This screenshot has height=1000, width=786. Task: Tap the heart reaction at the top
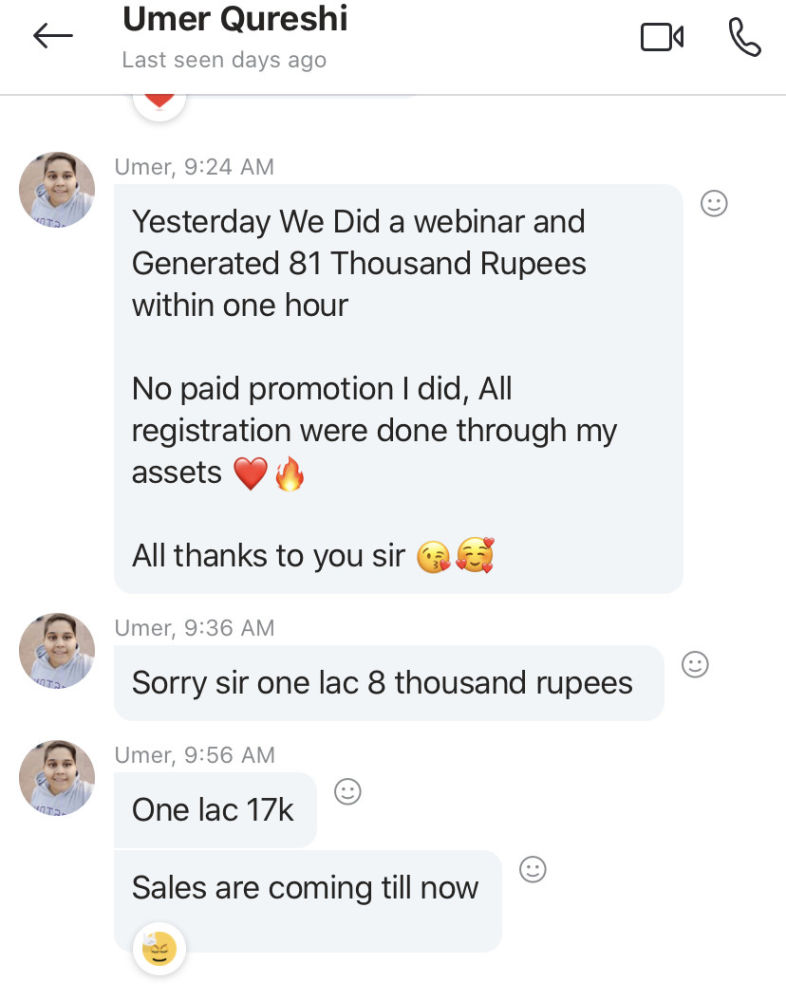tap(160, 100)
